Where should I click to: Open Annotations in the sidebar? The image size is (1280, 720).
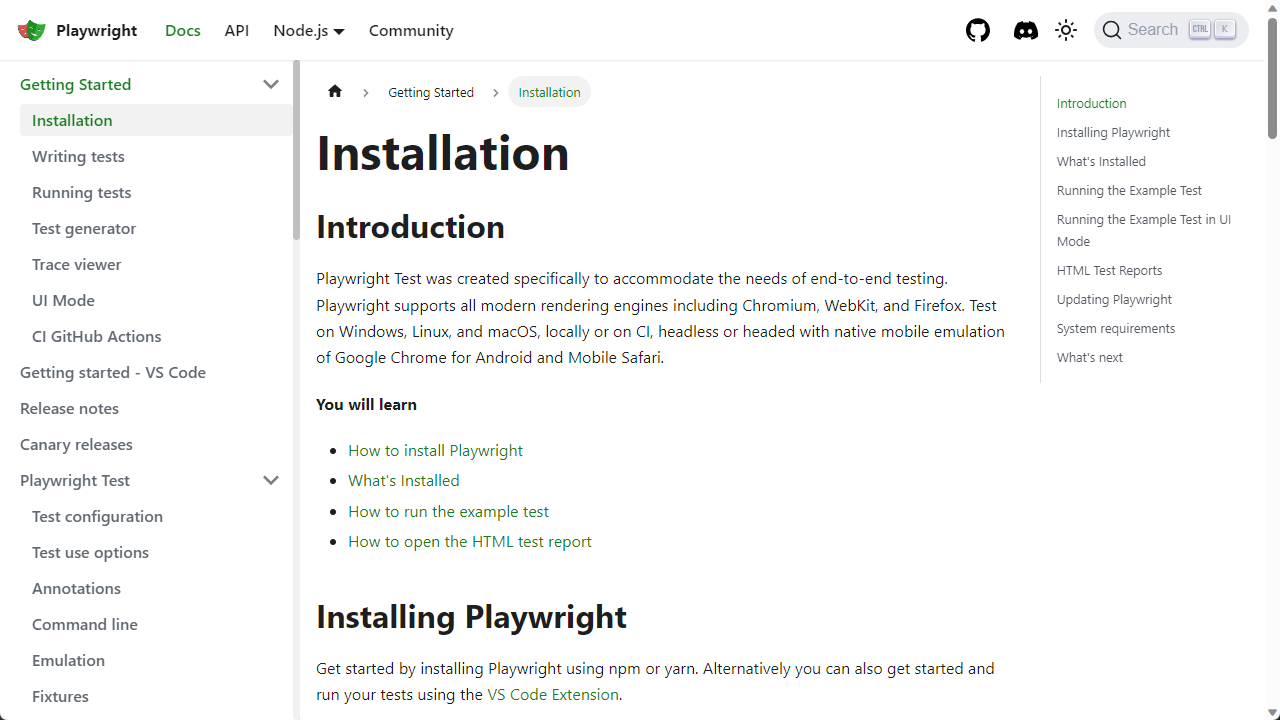tap(156, 588)
